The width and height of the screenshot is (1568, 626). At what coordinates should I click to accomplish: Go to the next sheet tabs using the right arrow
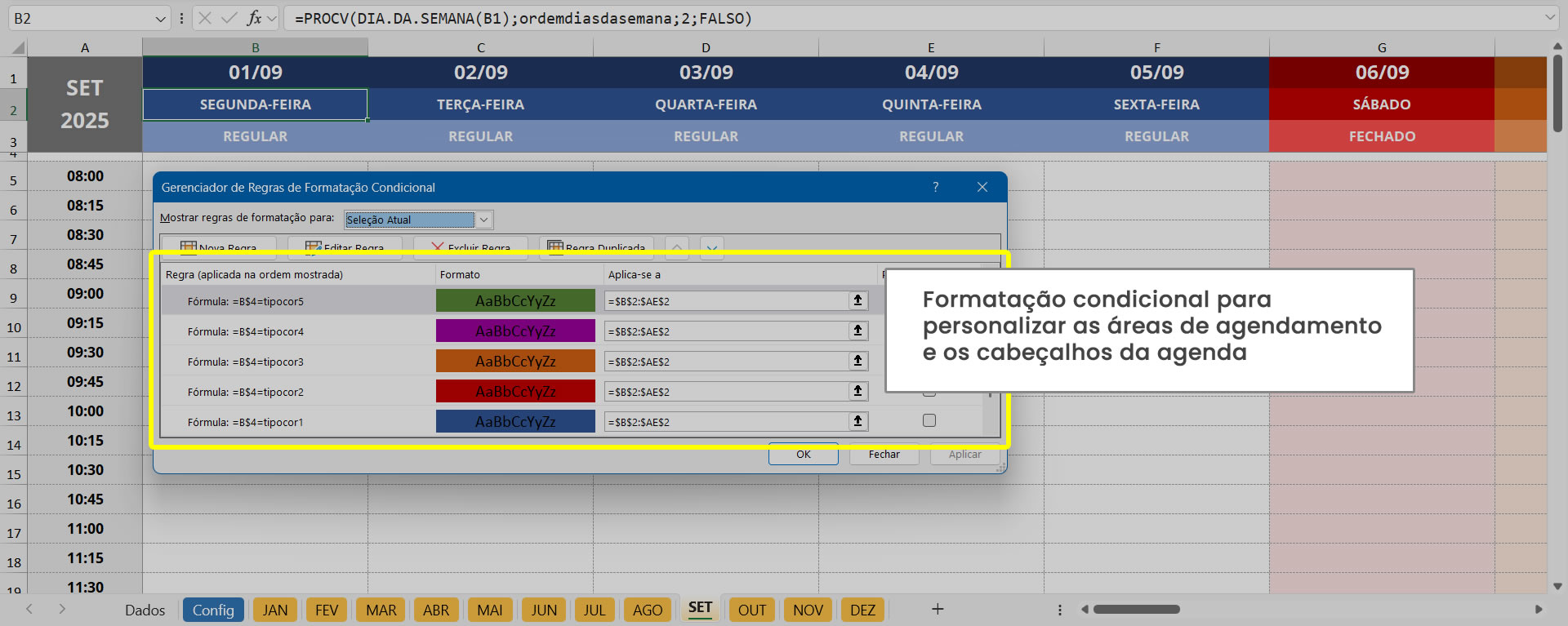tap(62, 609)
